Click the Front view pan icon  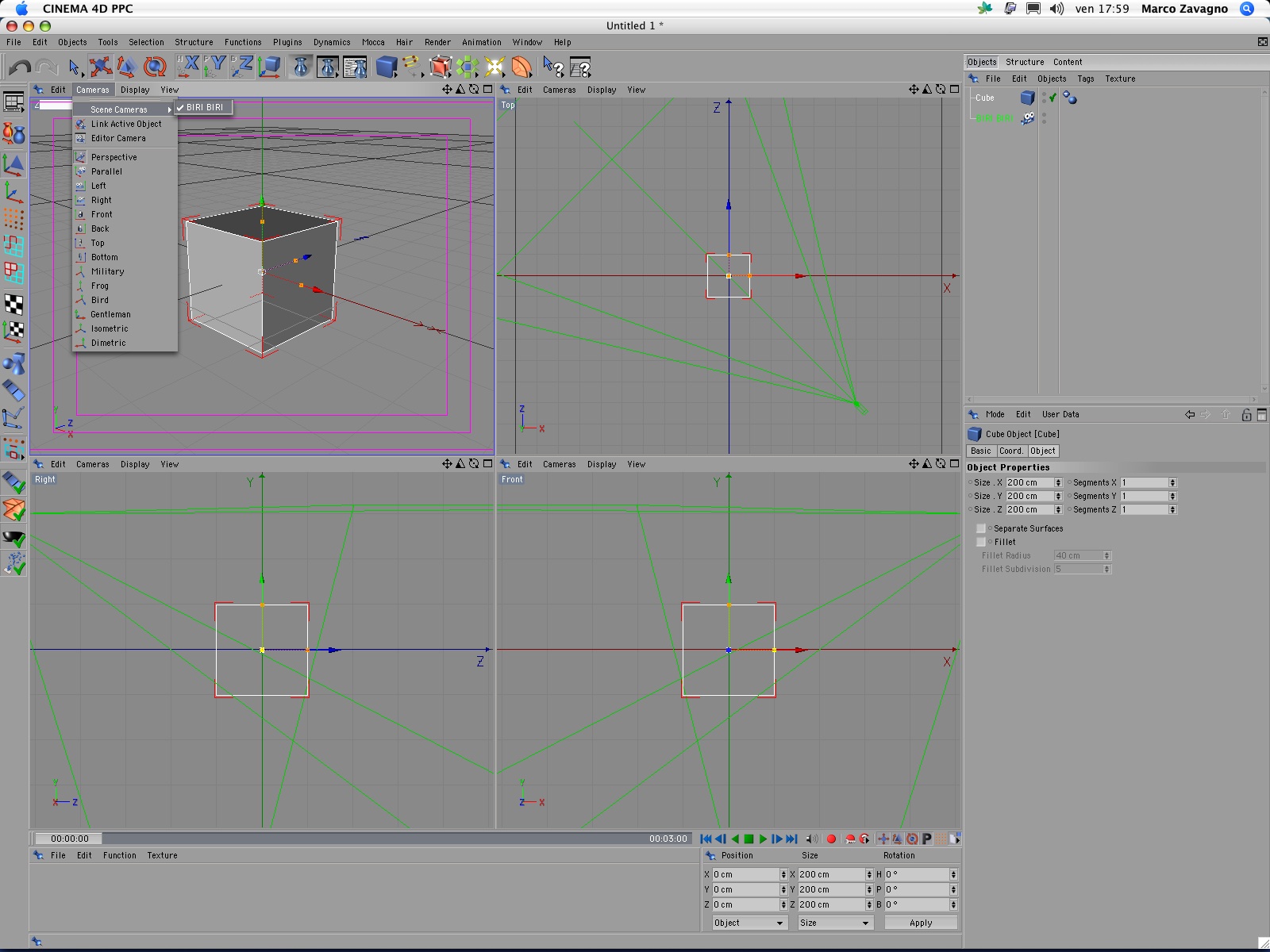click(x=914, y=464)
